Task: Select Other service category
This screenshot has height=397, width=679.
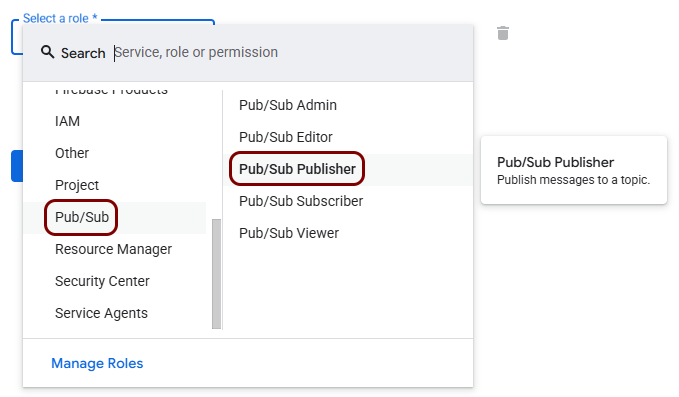Action: 72,153
